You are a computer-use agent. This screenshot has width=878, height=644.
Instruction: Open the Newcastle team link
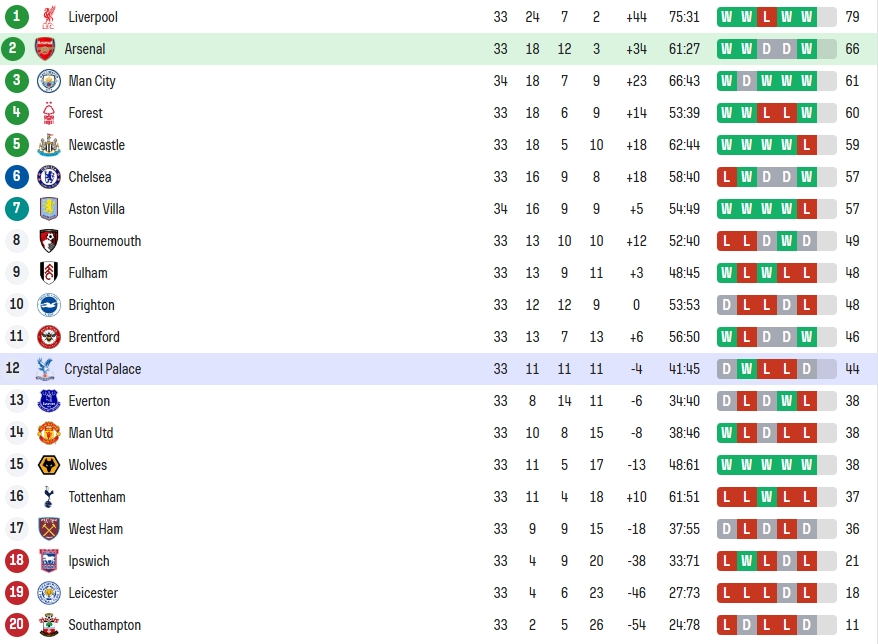click(96, 145)
